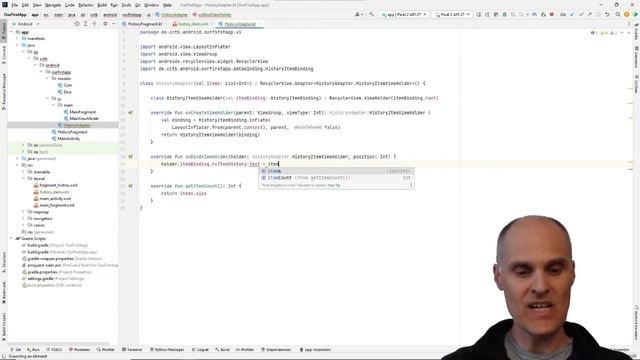
Task: Open the TODO tool window
Action: pyautogui.click(x=54, y=350)
